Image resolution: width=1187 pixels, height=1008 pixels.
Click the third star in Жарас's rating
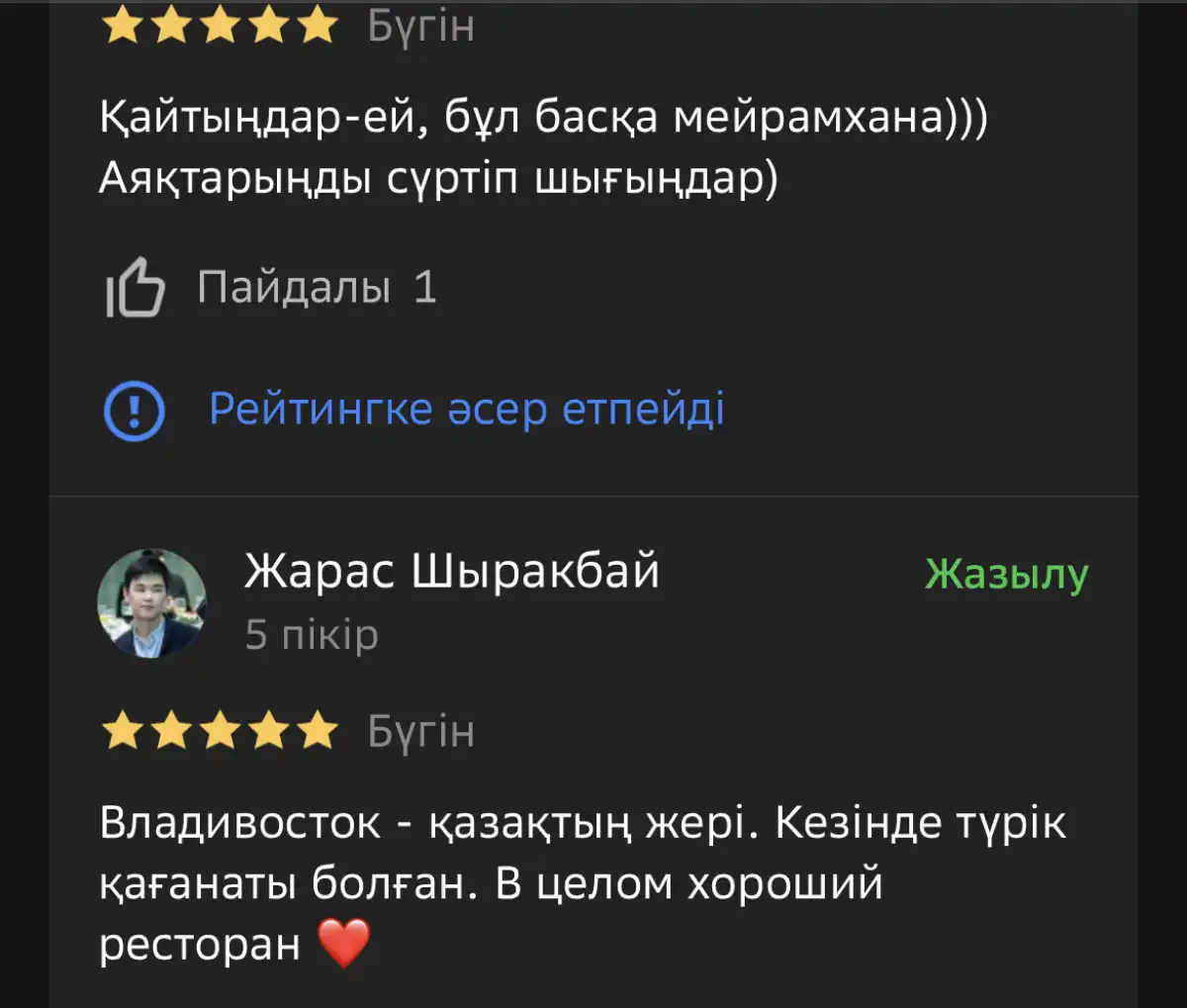click(x=221, y=732)
